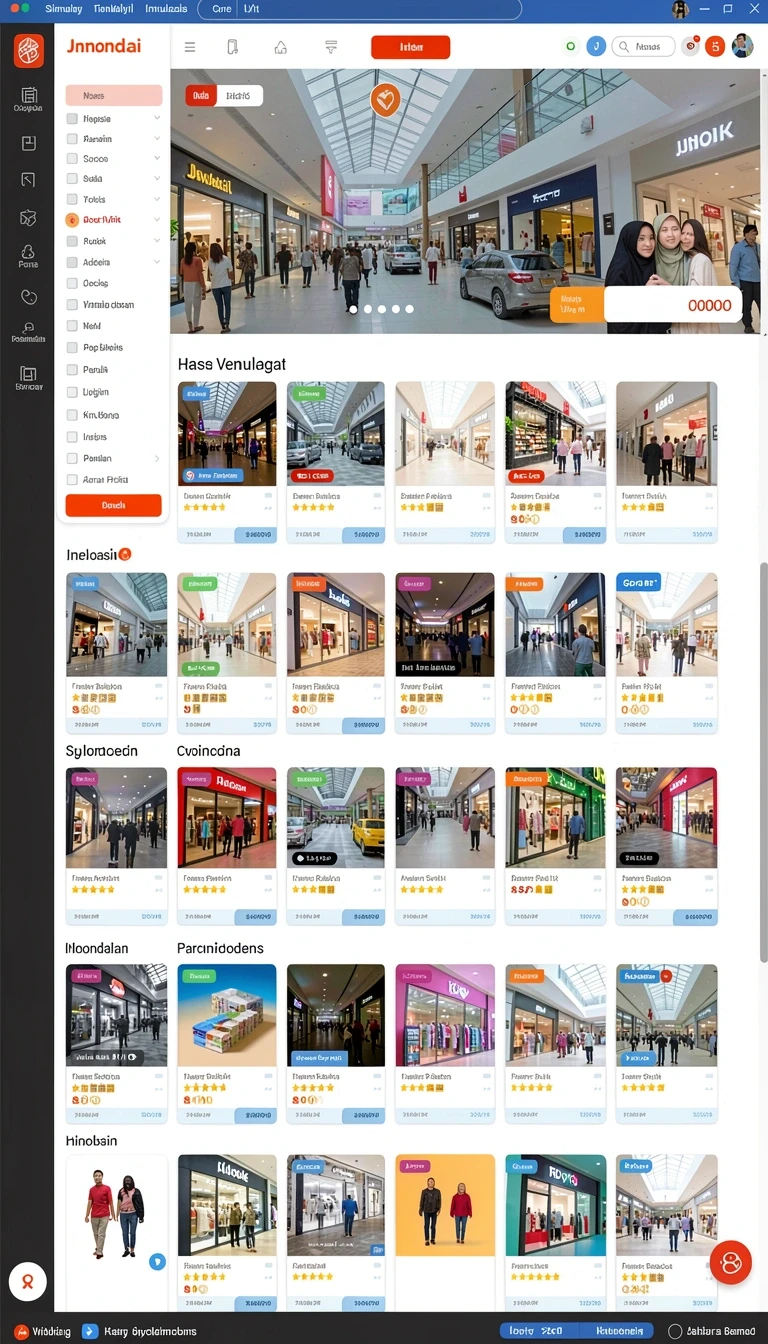Image resolution: width=768 pixels, height=1344 pixels.
Task: Expand the Soooe row chevron
Action: tap(157, 158)
